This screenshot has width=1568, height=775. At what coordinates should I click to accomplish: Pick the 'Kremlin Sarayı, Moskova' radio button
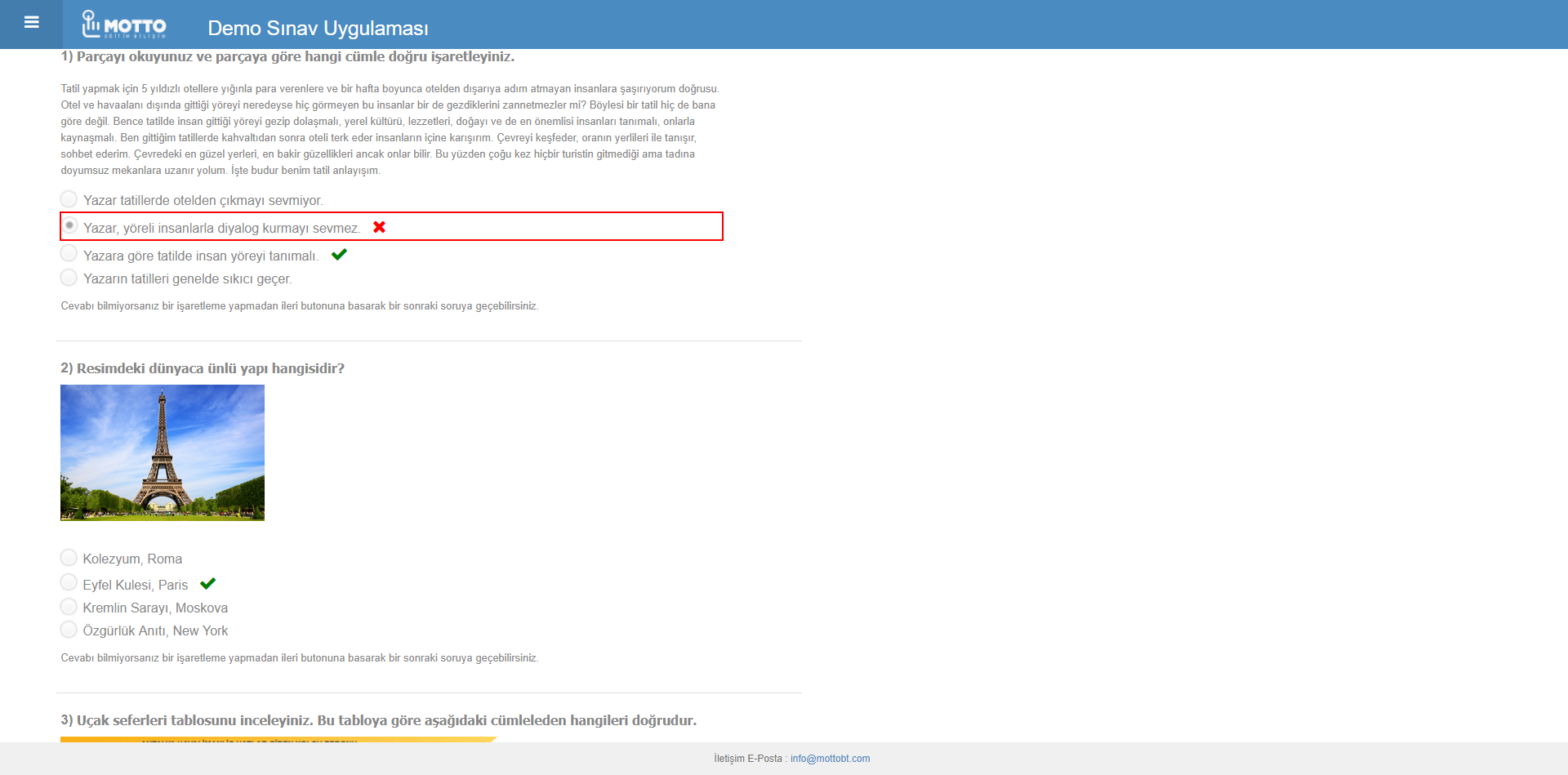69,607
